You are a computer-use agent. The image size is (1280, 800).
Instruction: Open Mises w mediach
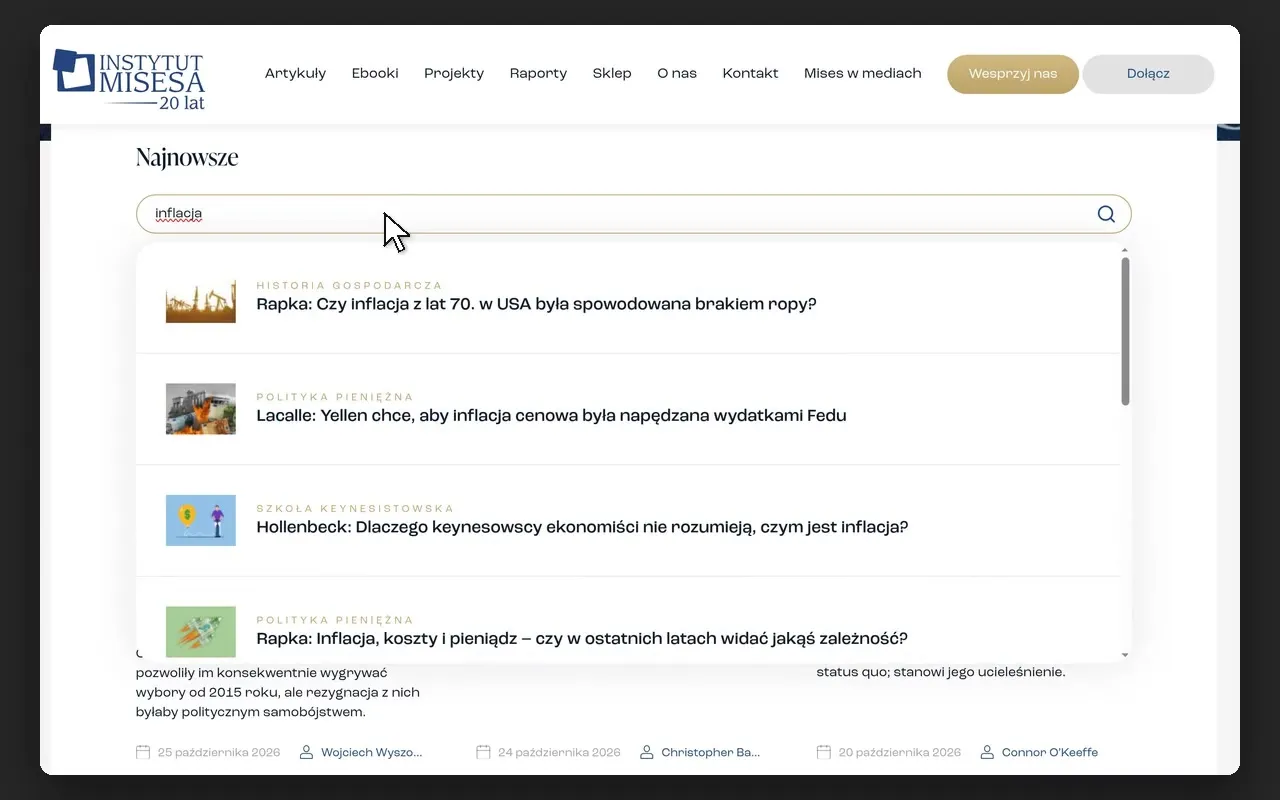tap(863, 73)
